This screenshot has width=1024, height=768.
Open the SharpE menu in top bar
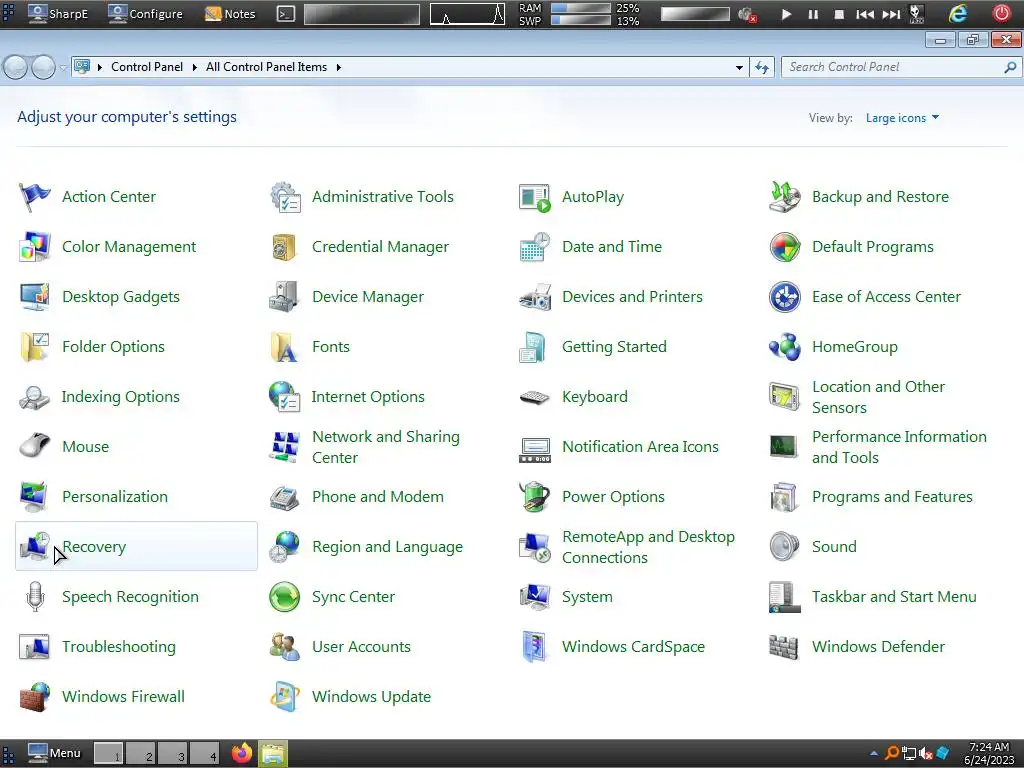coord(58,14)
